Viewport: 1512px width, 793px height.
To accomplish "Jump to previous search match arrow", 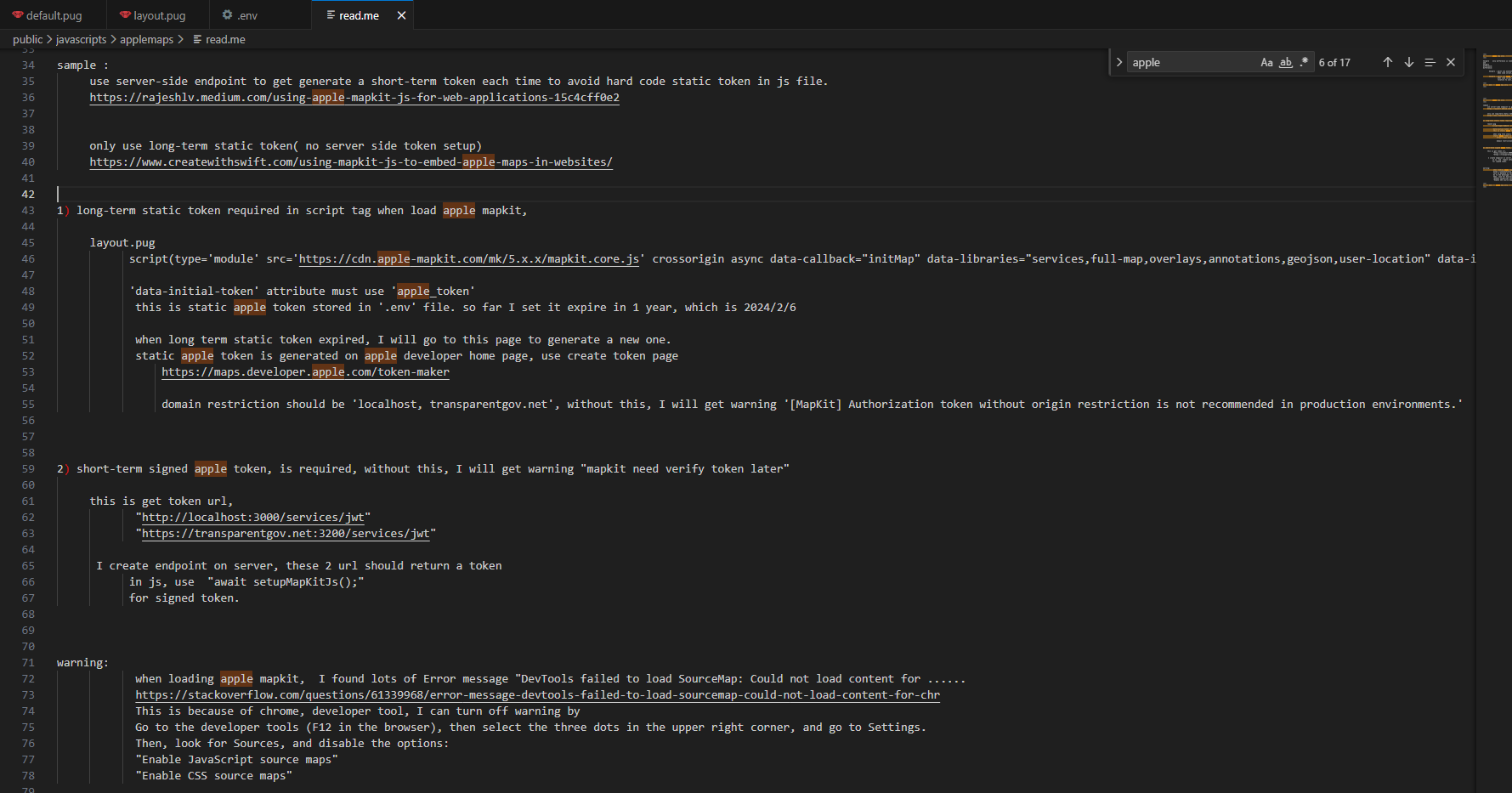I will (x=1387, y=62).
